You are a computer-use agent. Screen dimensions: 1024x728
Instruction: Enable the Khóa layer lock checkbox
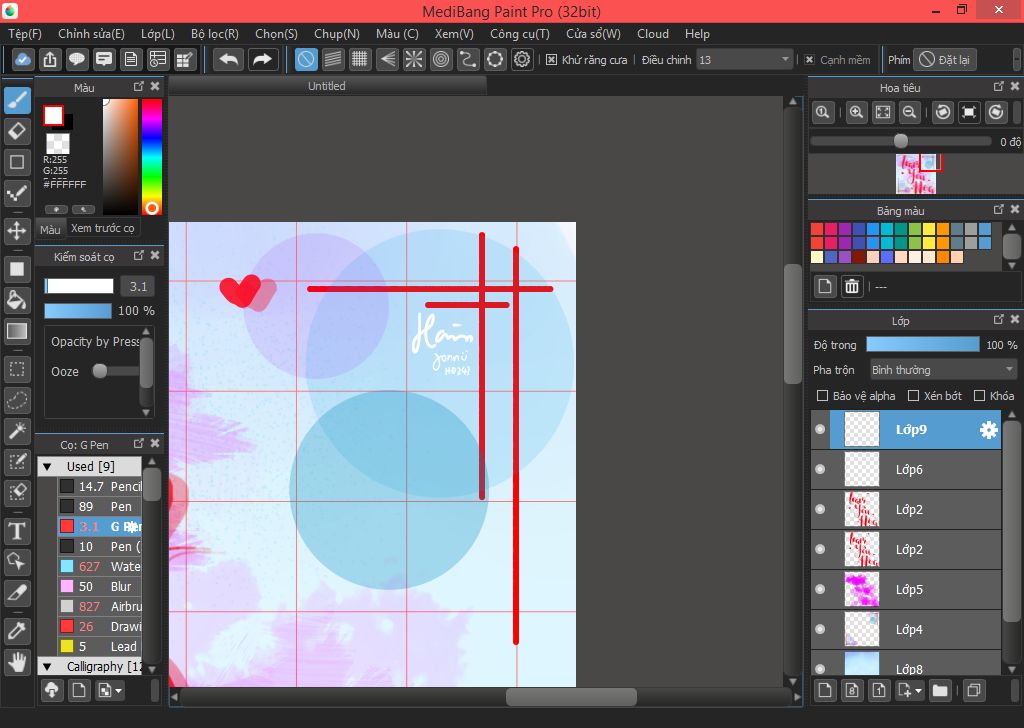coord(980,396)
